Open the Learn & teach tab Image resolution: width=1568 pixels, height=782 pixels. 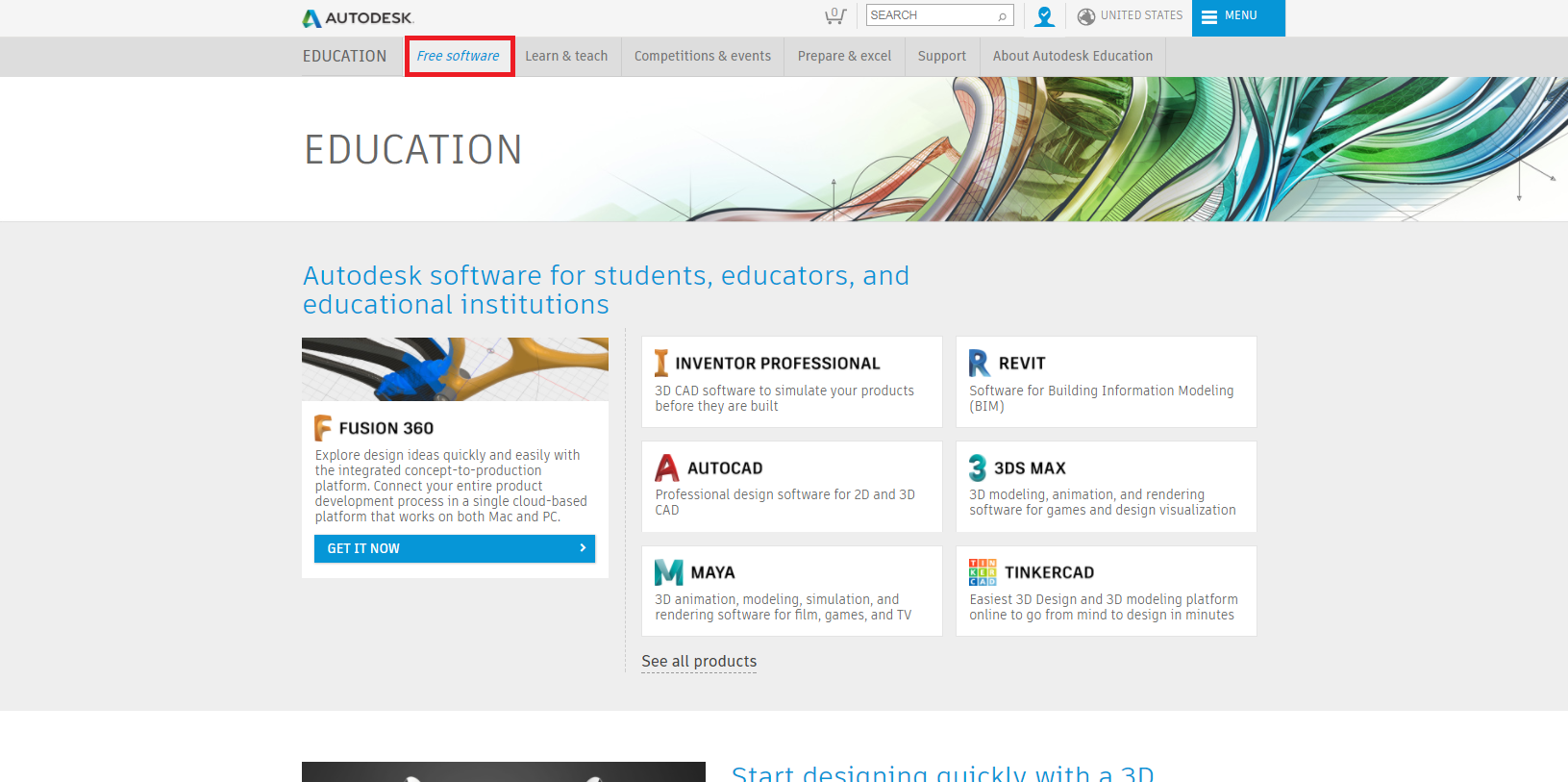(566, 56)
